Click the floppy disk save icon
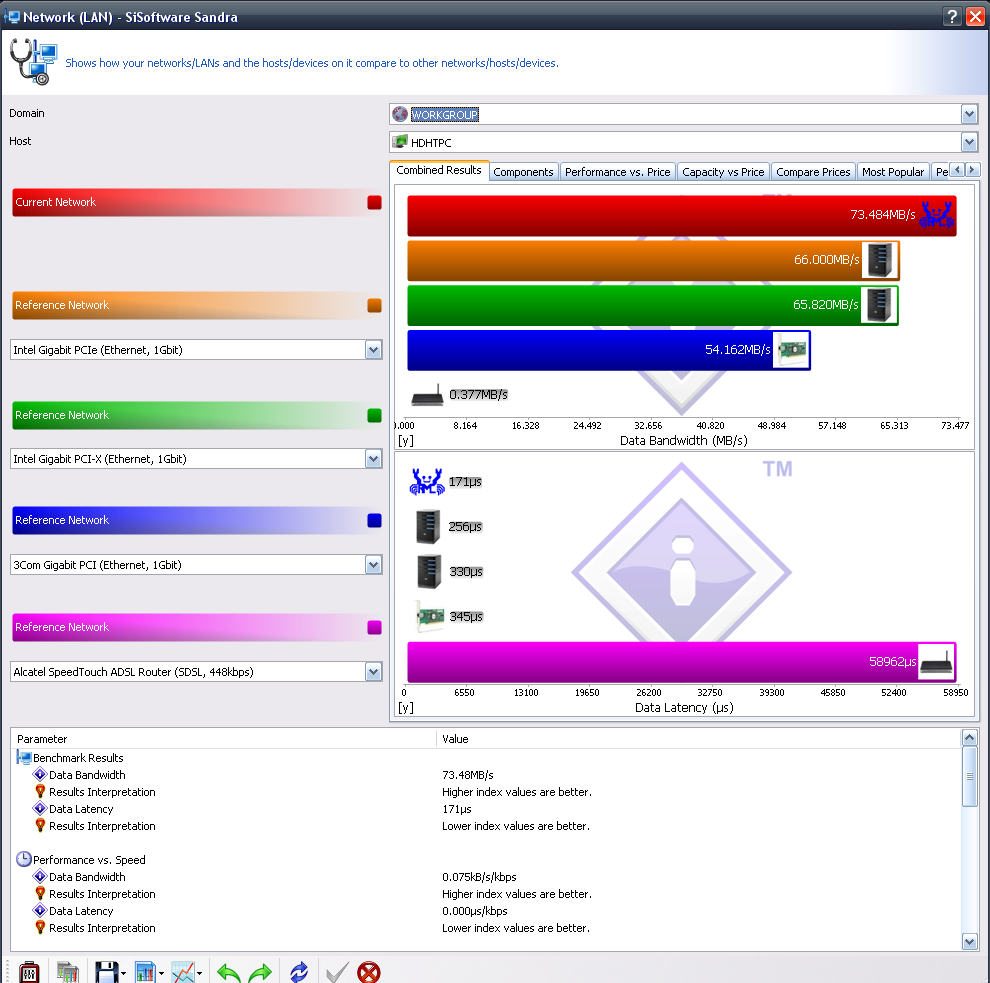 106,972
